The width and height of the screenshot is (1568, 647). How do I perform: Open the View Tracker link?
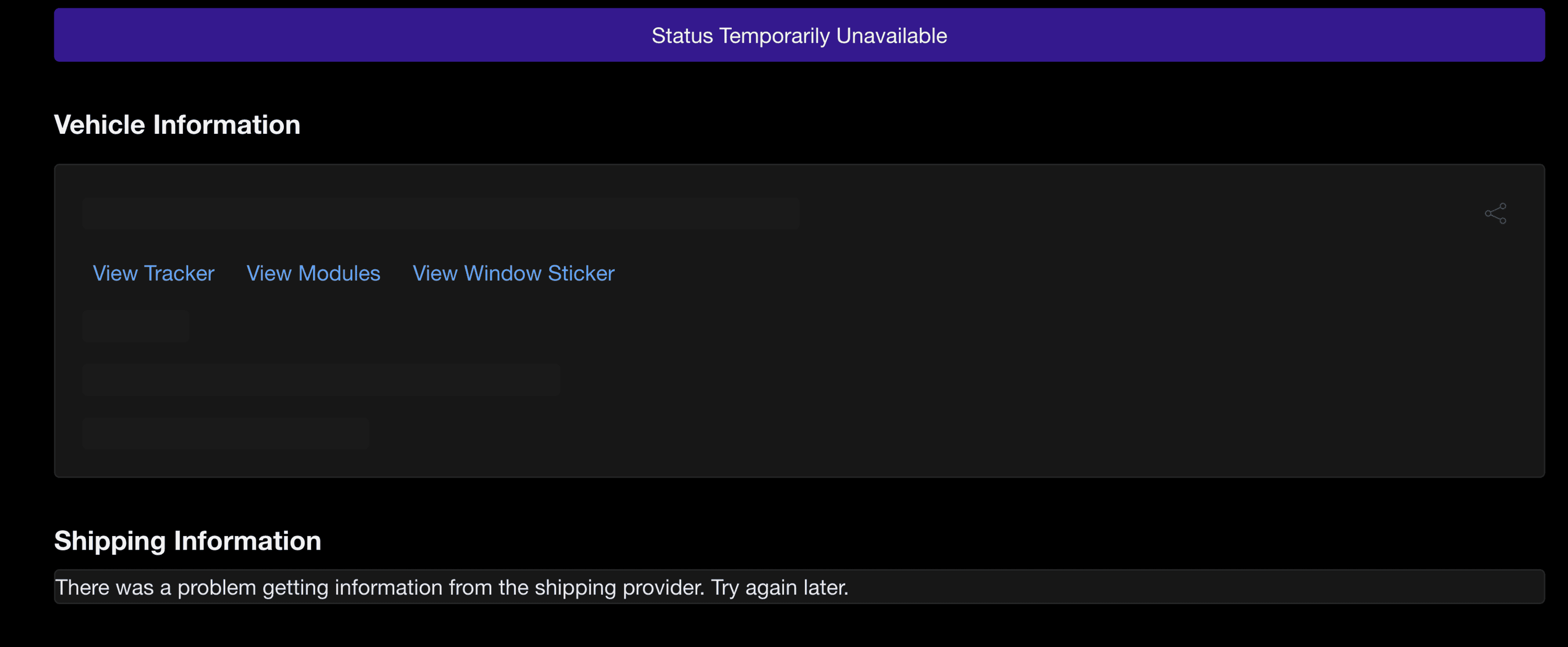153,274
